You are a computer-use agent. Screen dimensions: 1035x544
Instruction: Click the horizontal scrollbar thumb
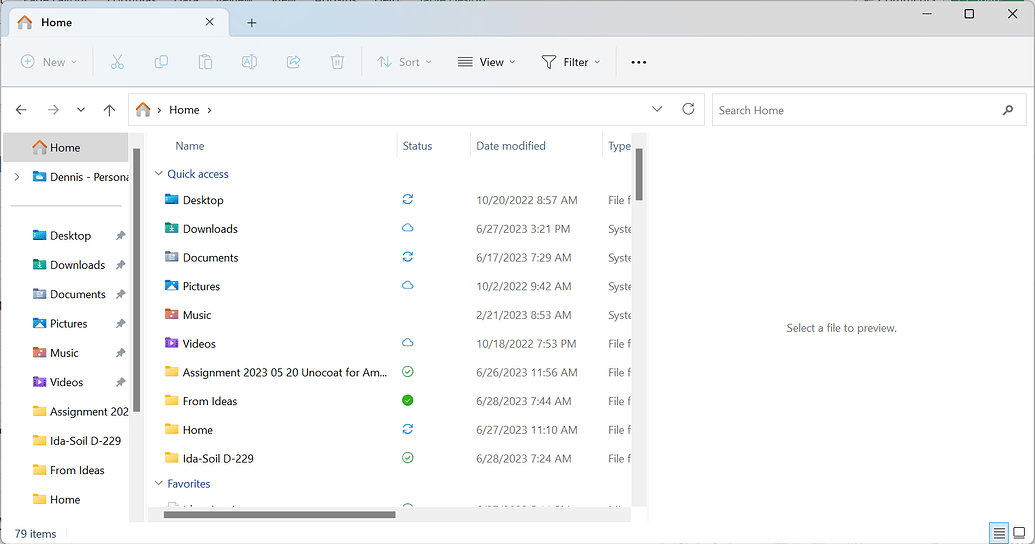coord(279,515)
